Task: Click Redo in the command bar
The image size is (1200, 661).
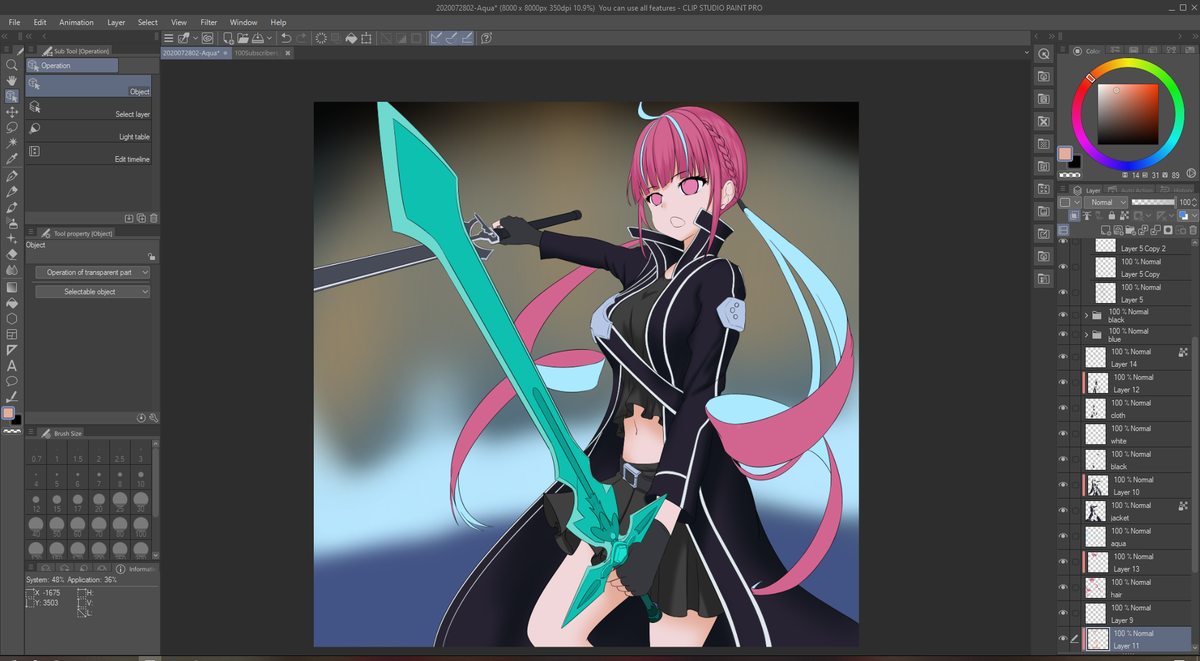Action: tap(301, 38)
